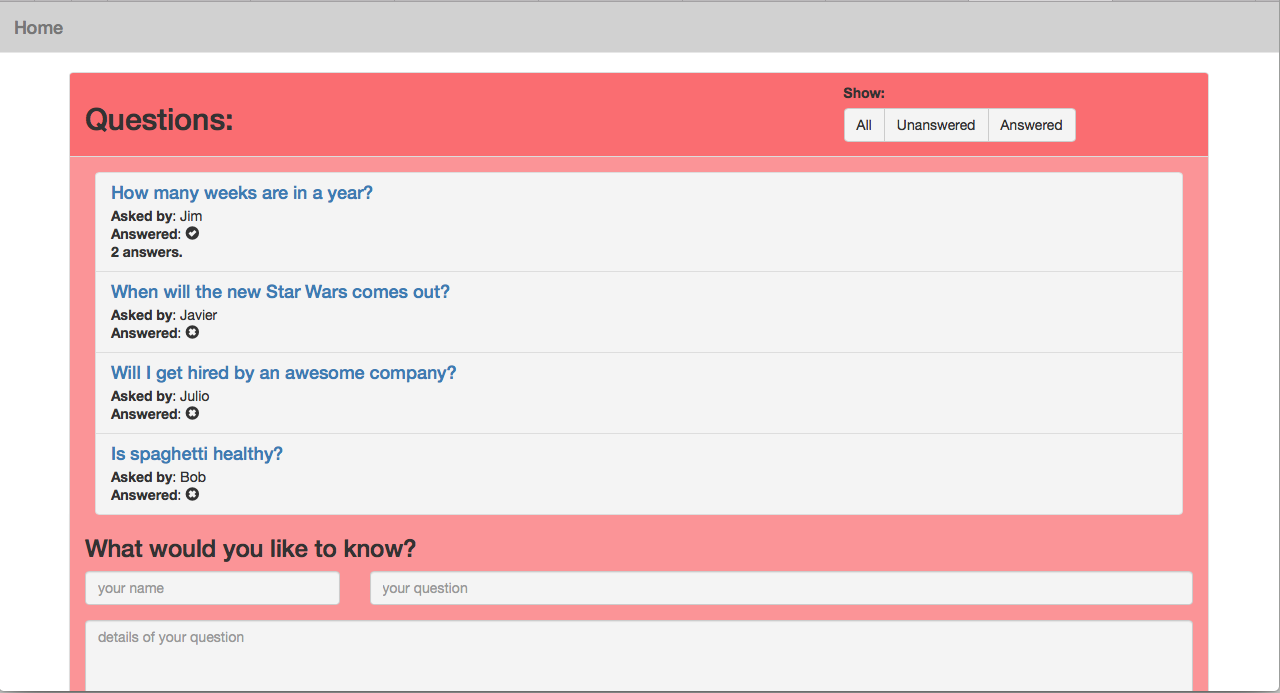Click the 'Questions:' panel heading
Viewport: 1280px width, 693px height.
159,119
